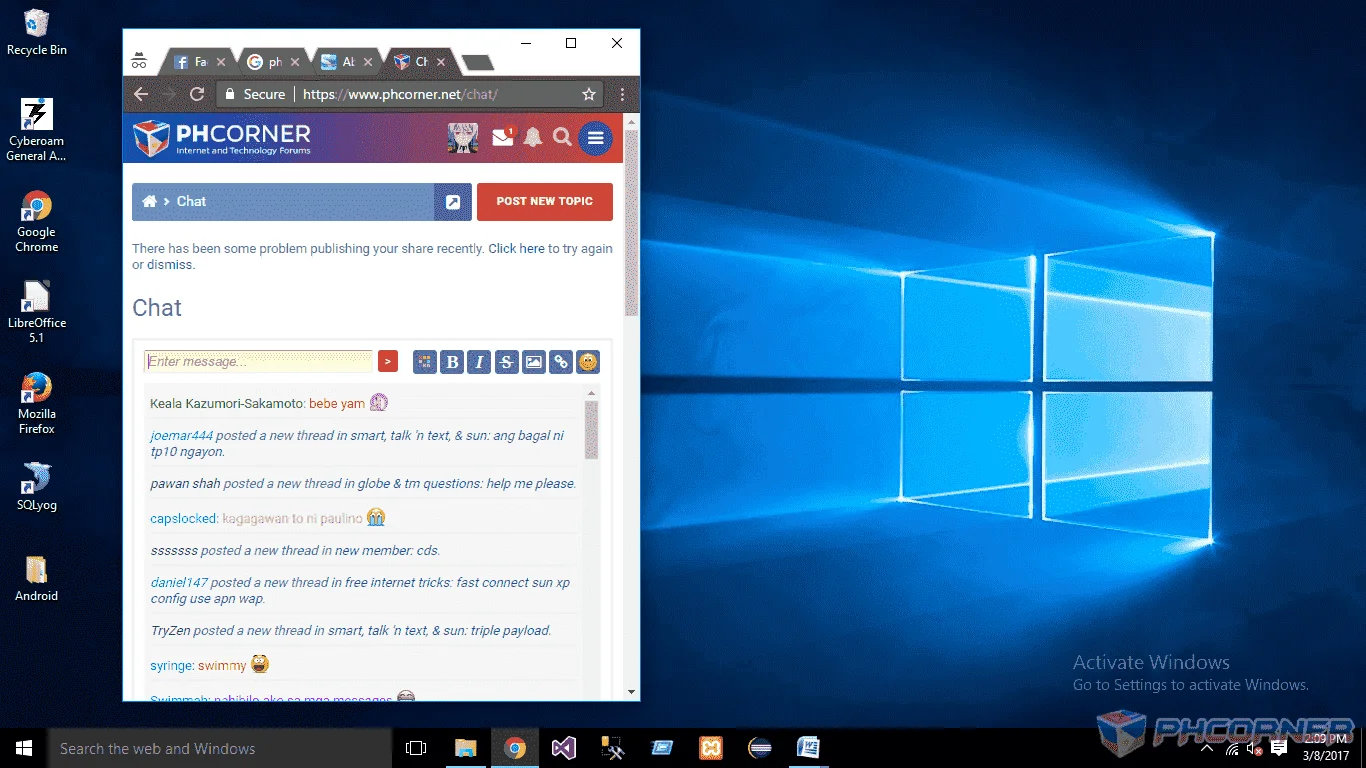Toggle bold formatting in chat toolbar
This screenshot has height=768, width=1366.
[x=452, y=362]
